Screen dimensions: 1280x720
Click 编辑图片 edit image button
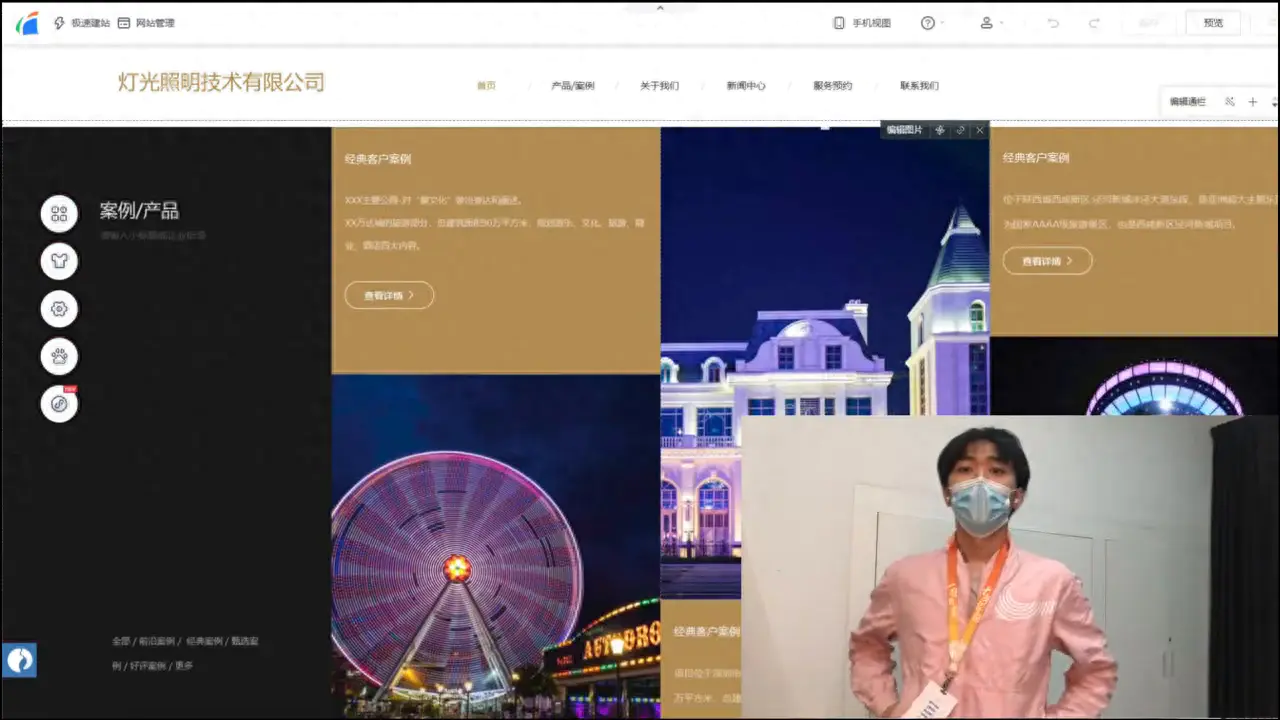[x=905, y=130]
